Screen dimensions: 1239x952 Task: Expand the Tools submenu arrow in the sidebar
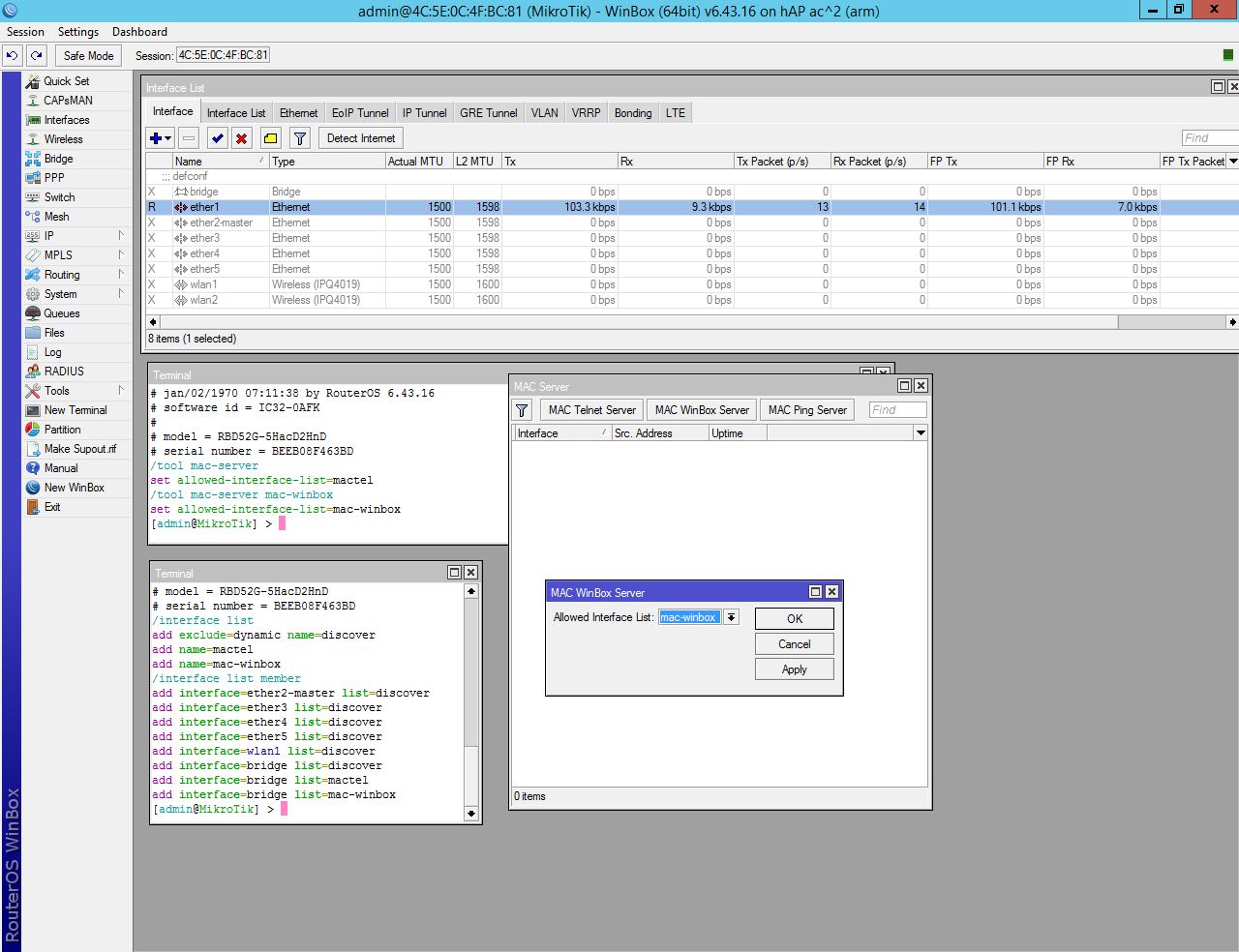pyautogui.click(x=121, y=390)
